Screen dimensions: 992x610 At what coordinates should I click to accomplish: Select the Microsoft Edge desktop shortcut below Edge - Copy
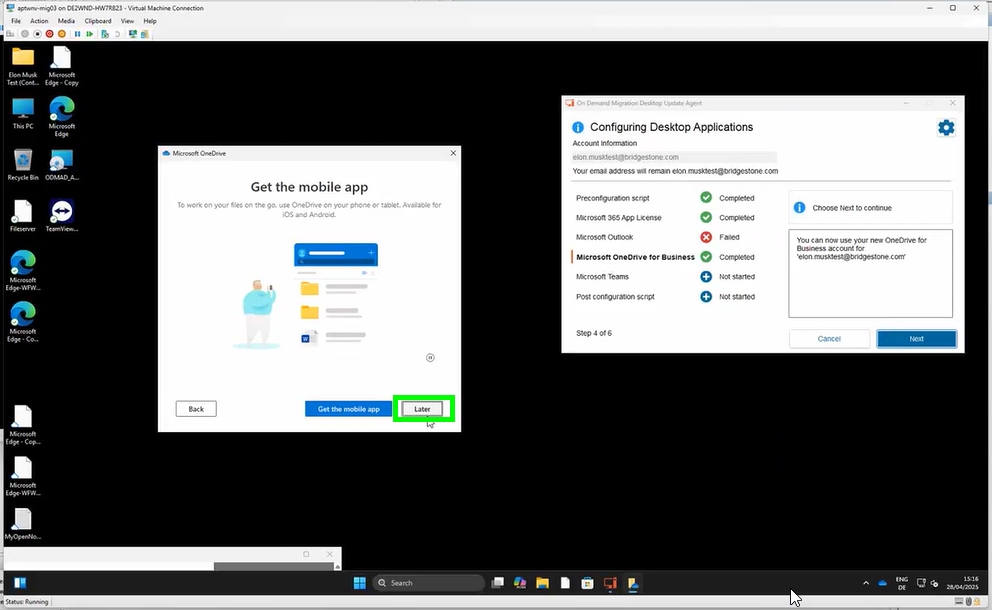tap(61, 117)
